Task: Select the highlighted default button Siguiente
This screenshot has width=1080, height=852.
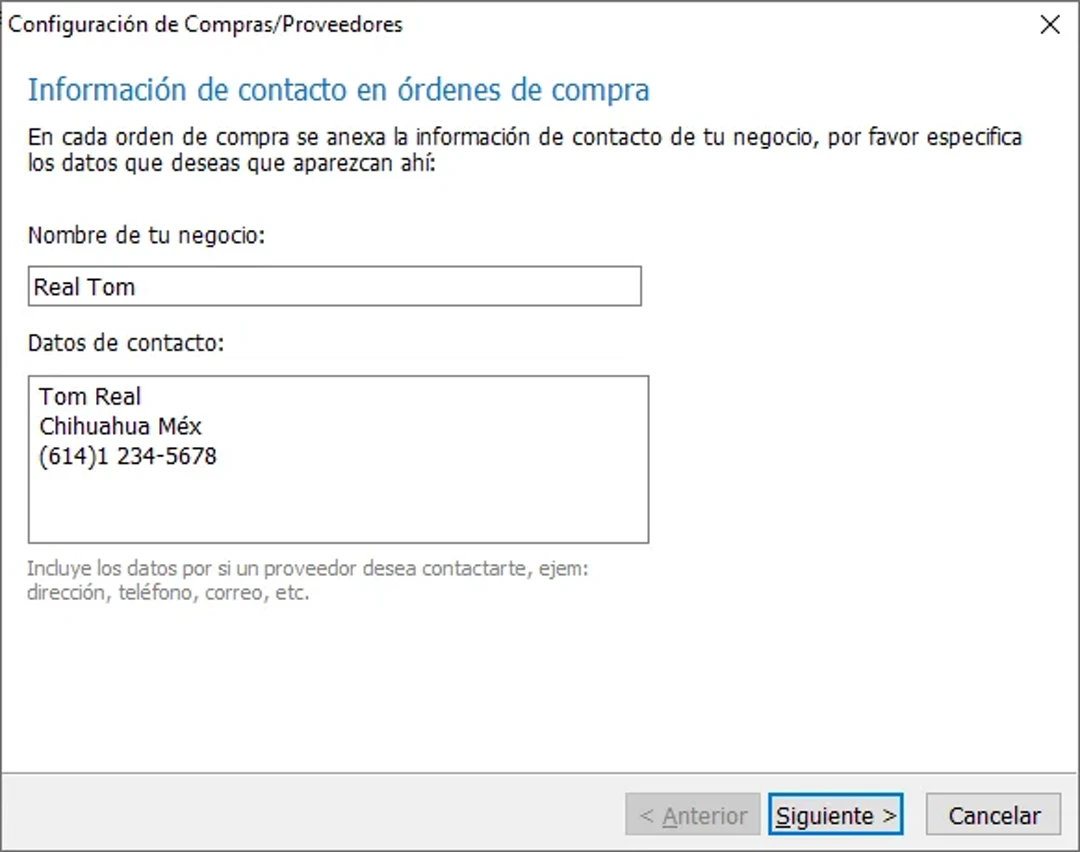Action: click(x=836, y=814)
